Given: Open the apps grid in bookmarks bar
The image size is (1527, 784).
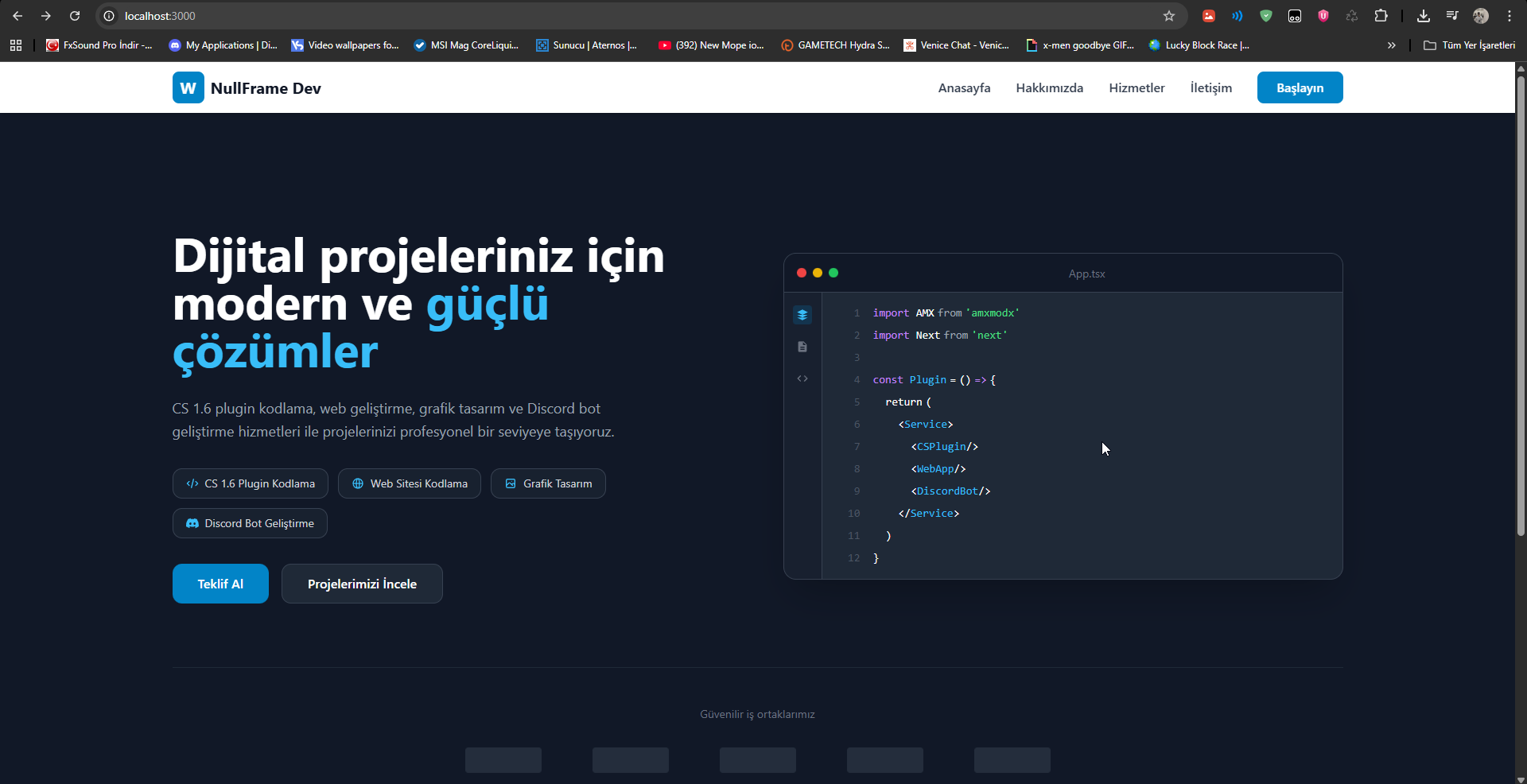Looking at the screenshot, I should click(x=16, y=45).
